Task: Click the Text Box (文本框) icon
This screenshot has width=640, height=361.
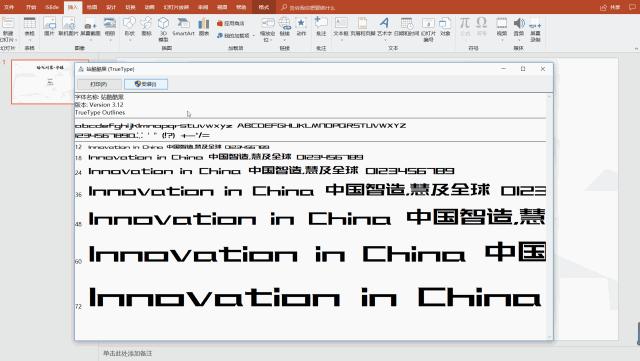Action: coord(341,23)
